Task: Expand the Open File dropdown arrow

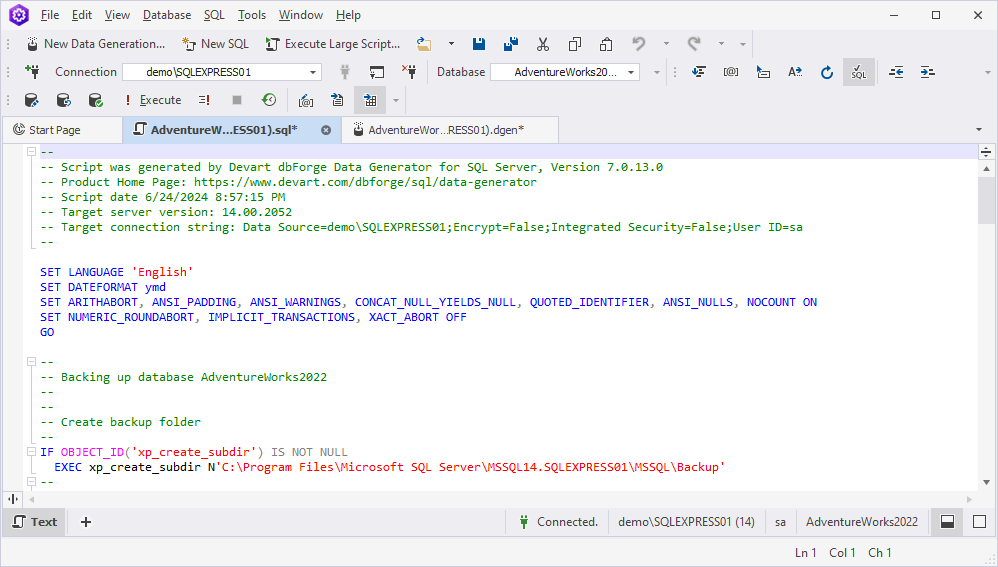Action: point(451,44)
